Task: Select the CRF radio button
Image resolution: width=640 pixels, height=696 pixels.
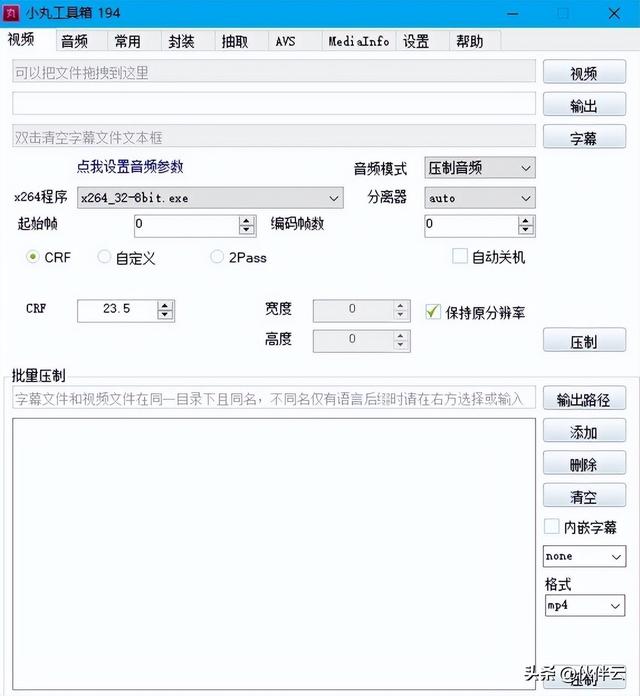Action: click(x=32, y=257)
